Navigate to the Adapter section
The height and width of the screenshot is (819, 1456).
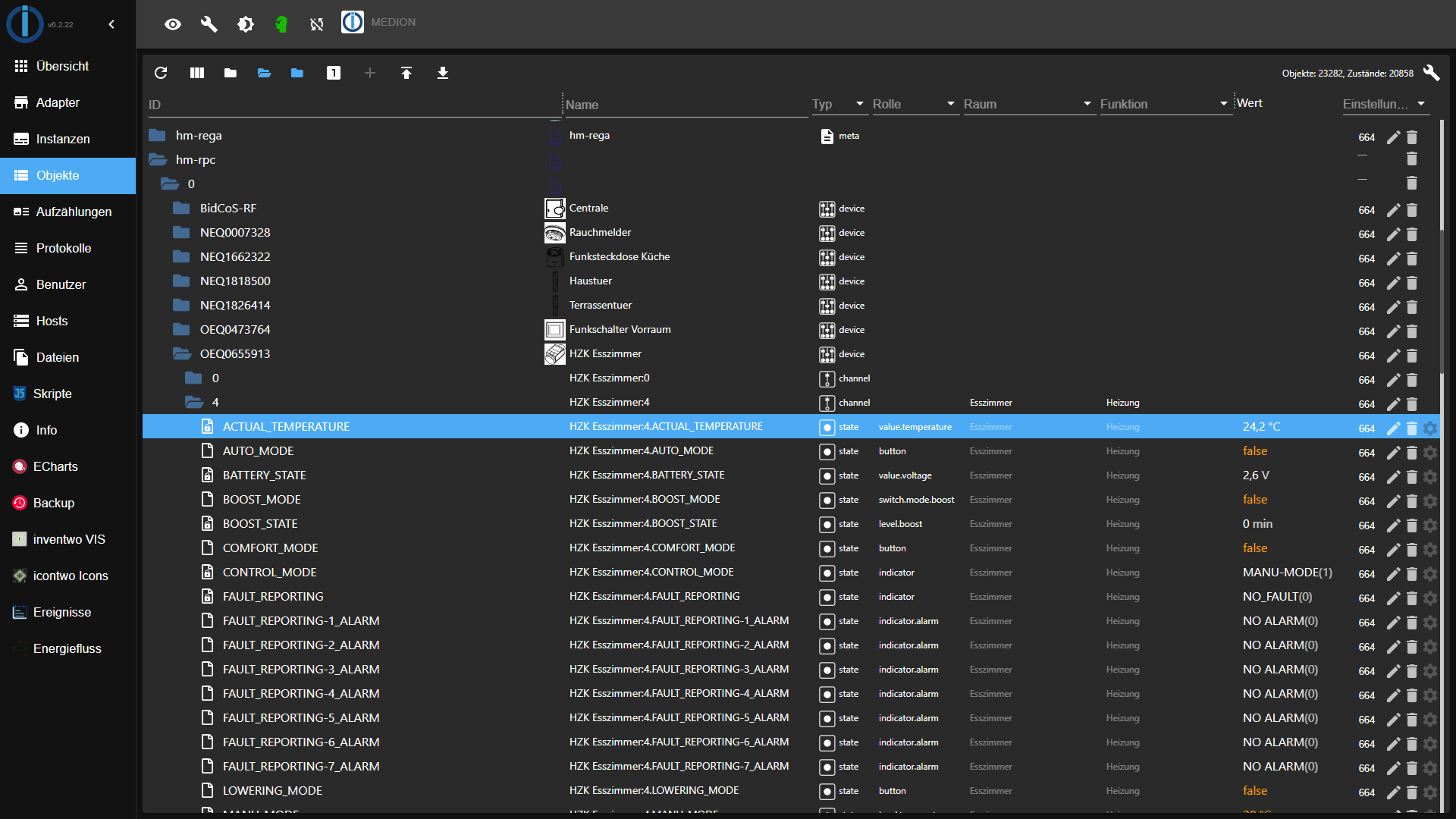pos(58,102)
